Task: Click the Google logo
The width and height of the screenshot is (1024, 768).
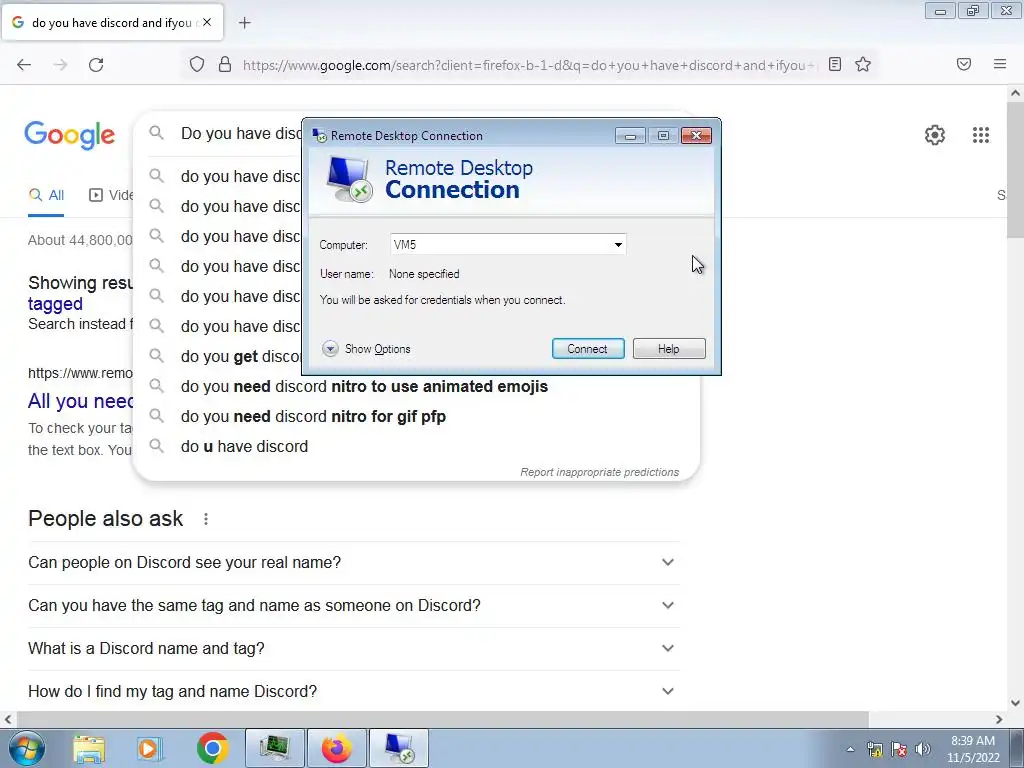Action: (70, 135)
